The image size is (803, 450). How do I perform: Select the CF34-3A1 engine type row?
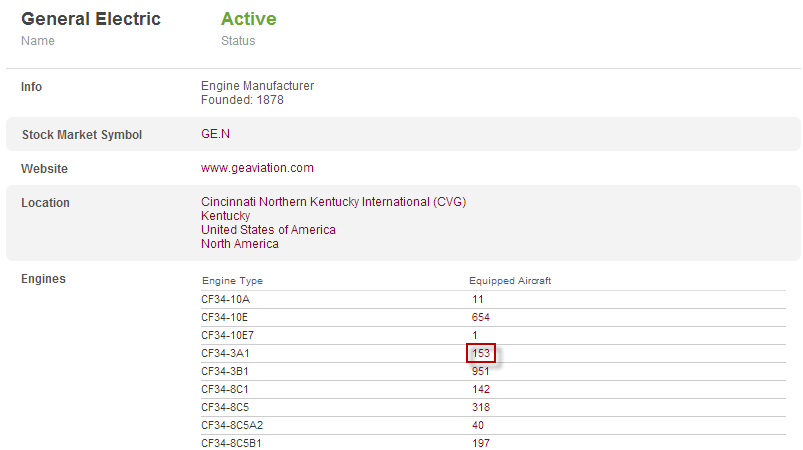point(226,353)
